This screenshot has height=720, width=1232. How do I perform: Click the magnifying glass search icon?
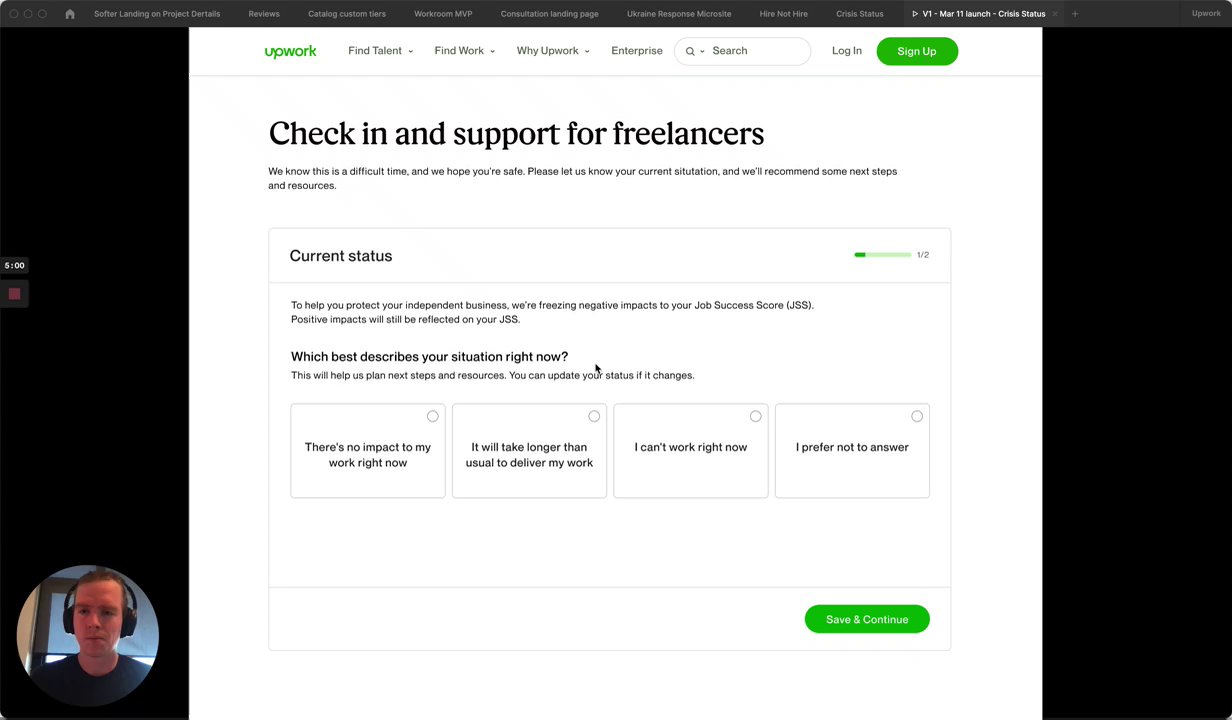point(690,51)
